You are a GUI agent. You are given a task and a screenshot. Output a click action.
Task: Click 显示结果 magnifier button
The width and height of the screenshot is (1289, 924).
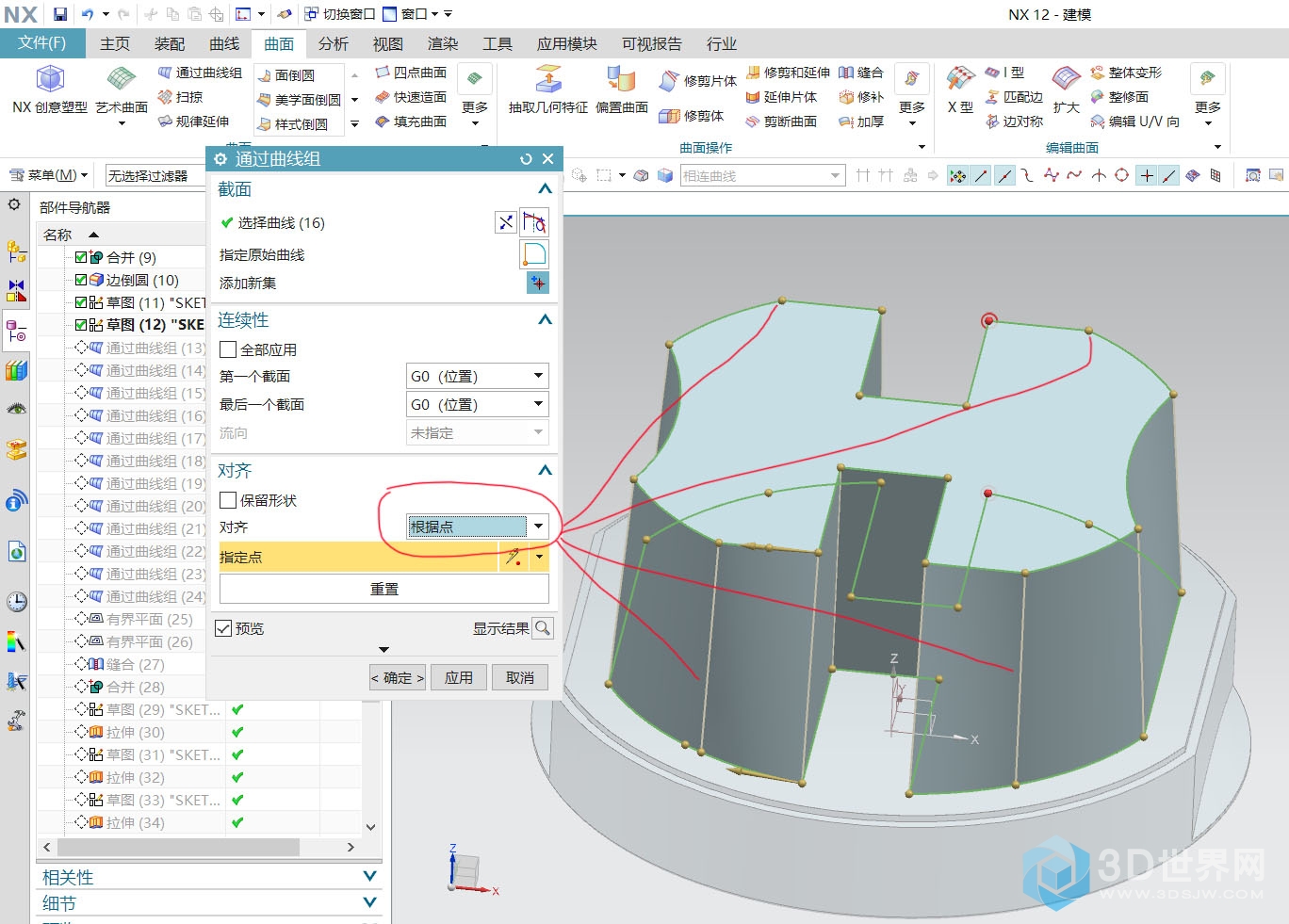coord(544,628)
